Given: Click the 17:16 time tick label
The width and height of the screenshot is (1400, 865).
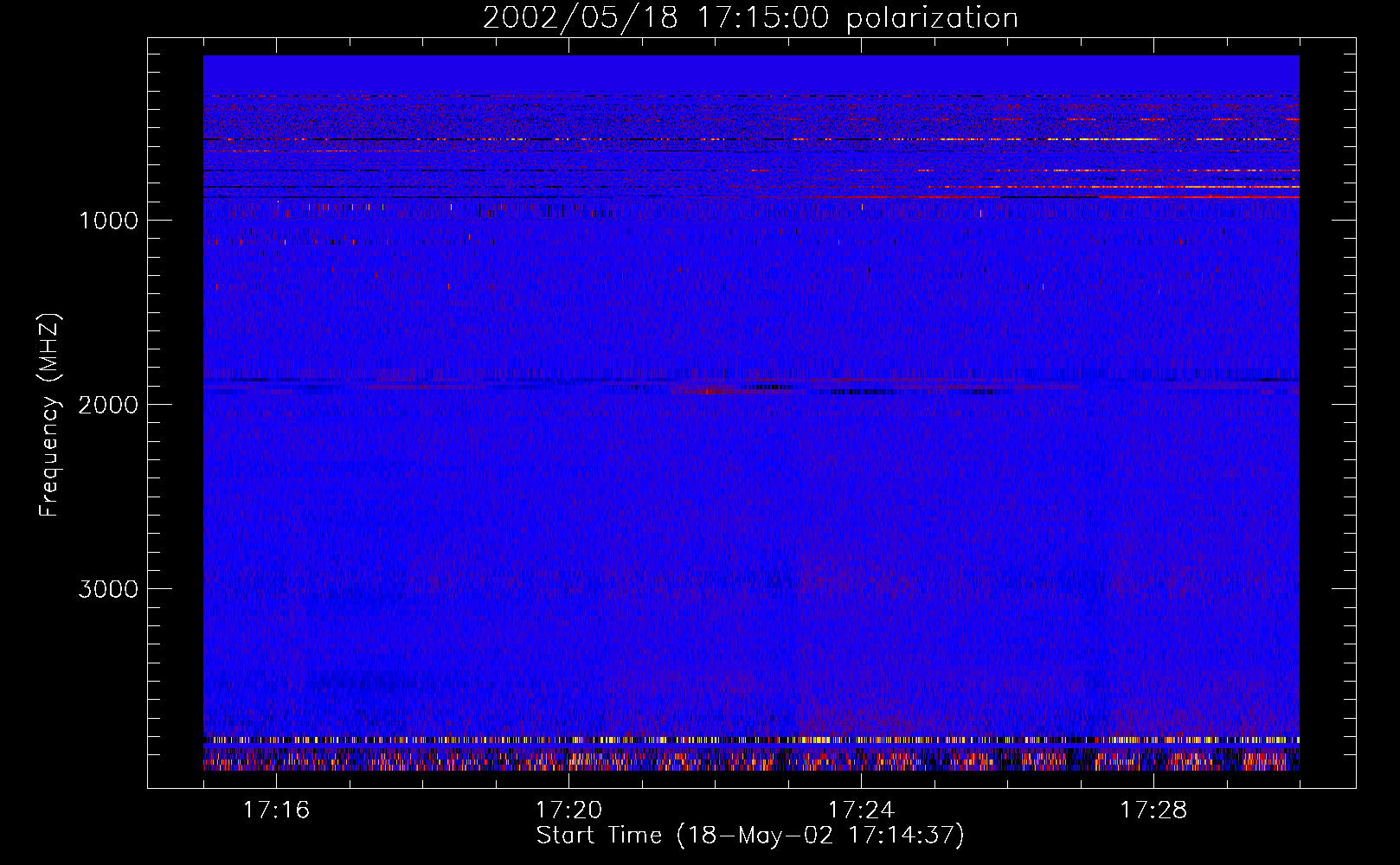Looking at the screenshot, I should [276, 810].
